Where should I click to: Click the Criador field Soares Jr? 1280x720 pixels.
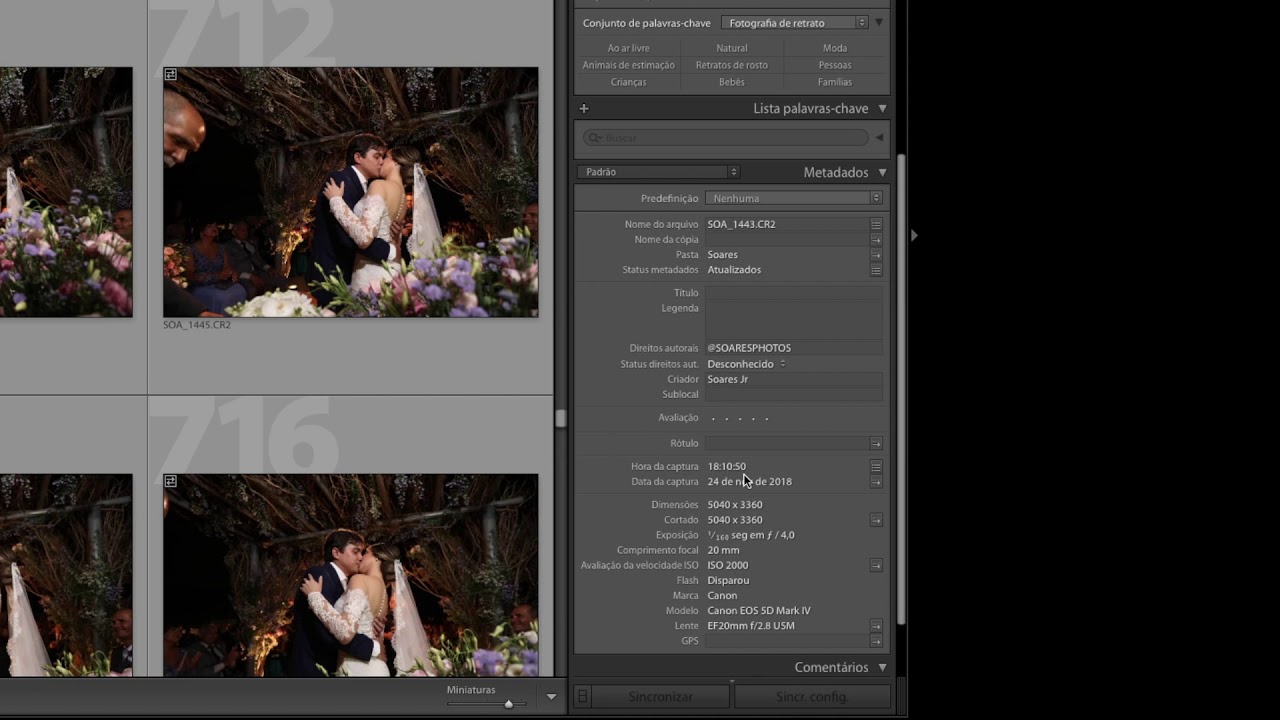794,379
